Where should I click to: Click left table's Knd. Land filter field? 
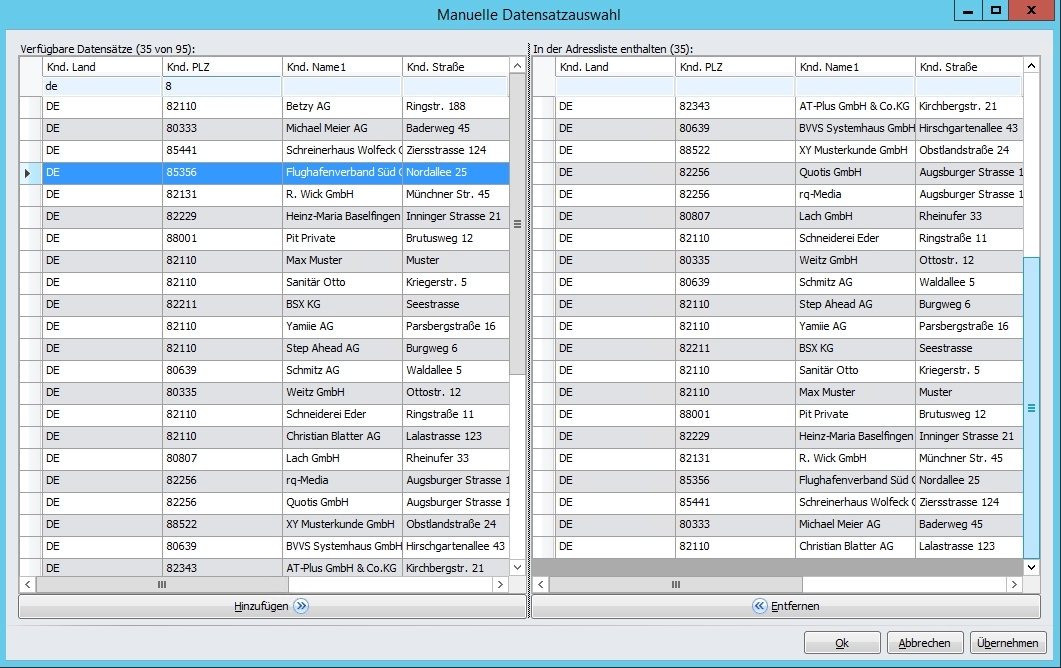[x=102, y=86]
